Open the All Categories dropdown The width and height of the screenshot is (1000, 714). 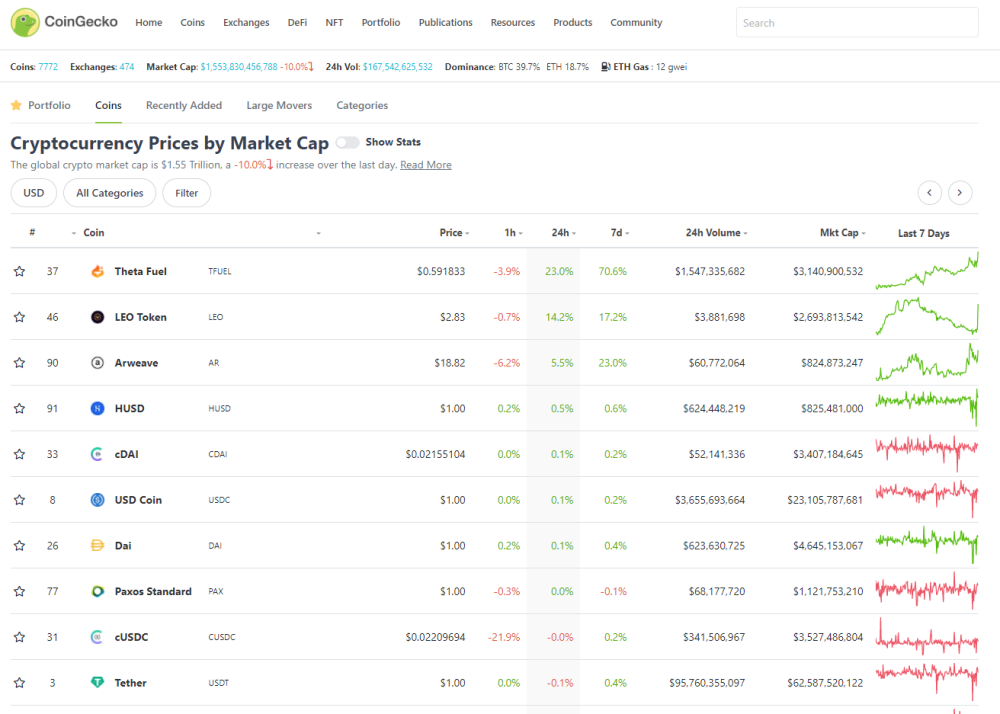[110, 193]
